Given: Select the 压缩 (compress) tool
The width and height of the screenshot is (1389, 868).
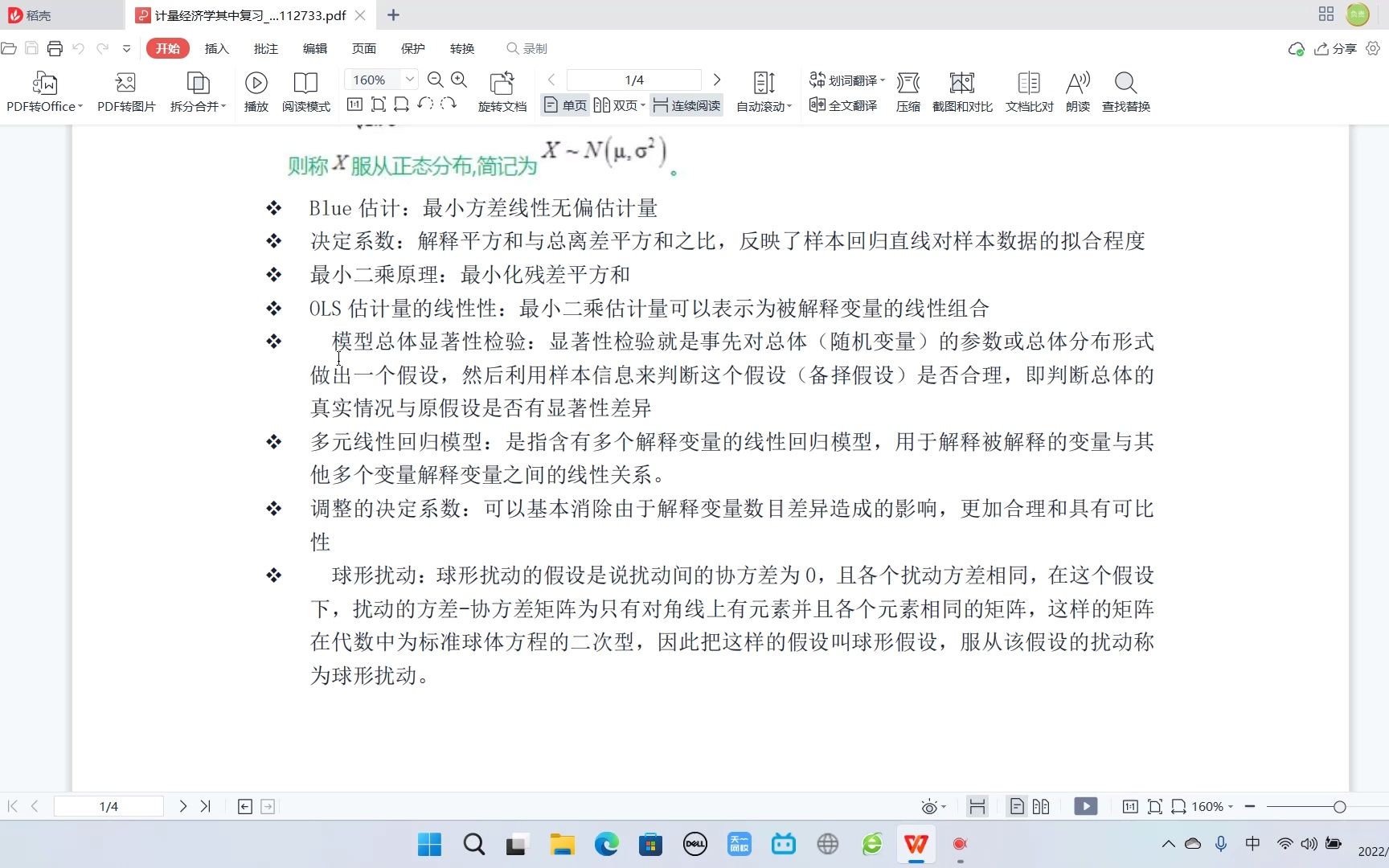Looking at the screenshot, I should 908,91.
